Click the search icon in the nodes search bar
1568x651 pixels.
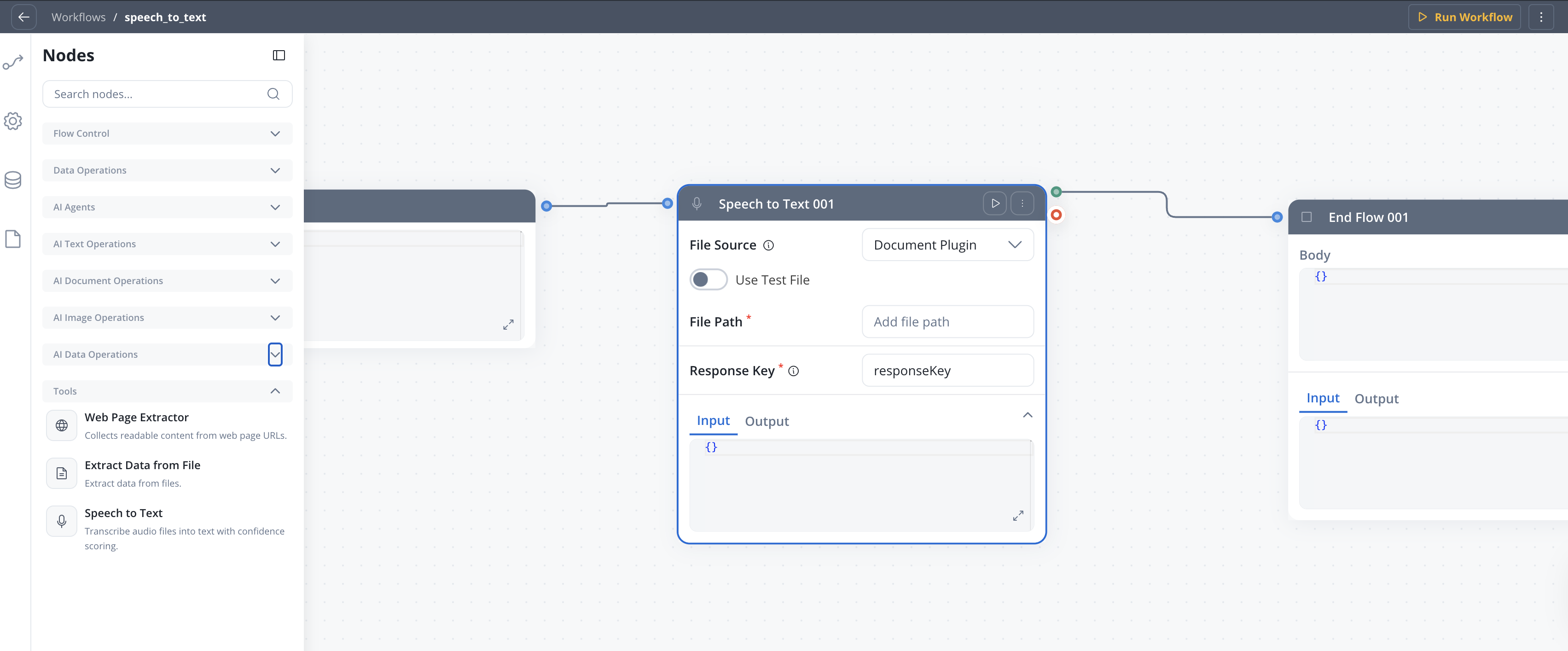[273, 94]
